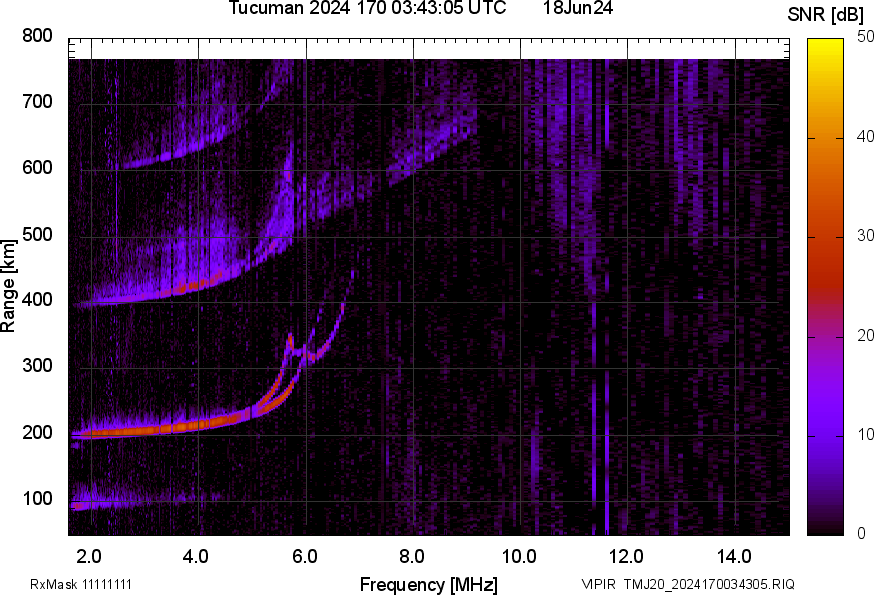
Task: Click the 8.0 tick on frequency axis
Action: [412, 555]
